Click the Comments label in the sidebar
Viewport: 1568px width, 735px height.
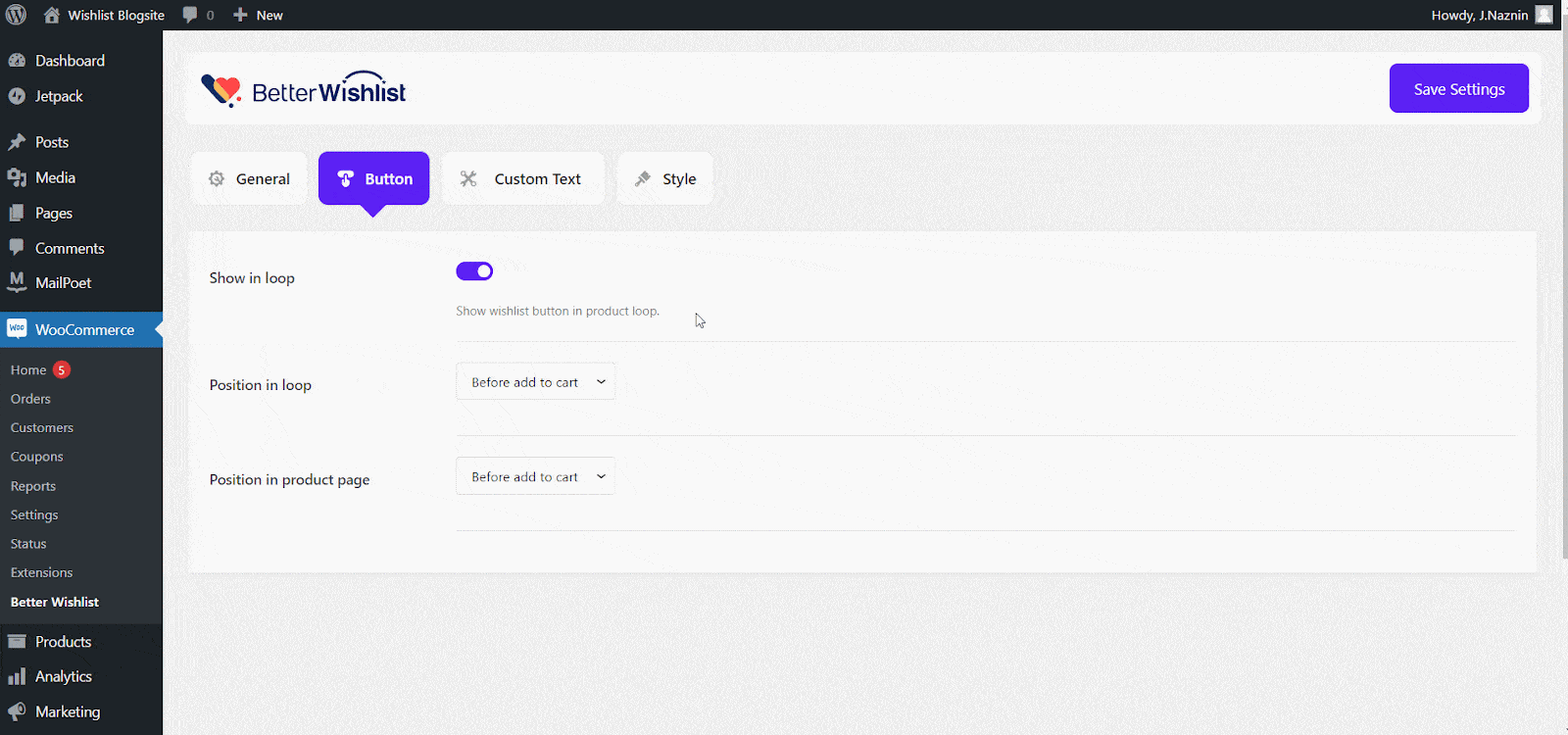coord(70,248)
